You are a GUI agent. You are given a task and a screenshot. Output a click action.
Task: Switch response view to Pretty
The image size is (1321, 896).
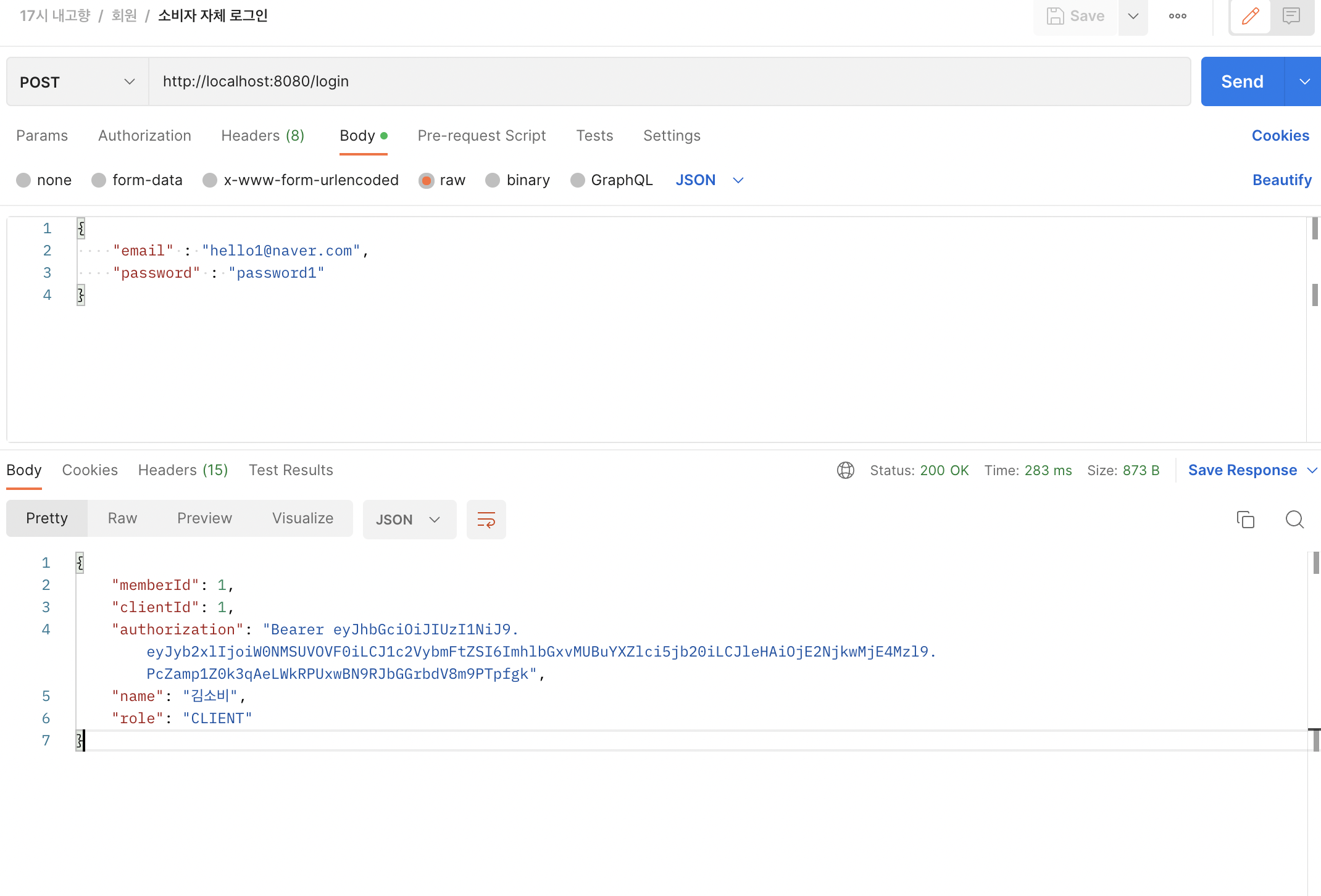click(47, 518)
